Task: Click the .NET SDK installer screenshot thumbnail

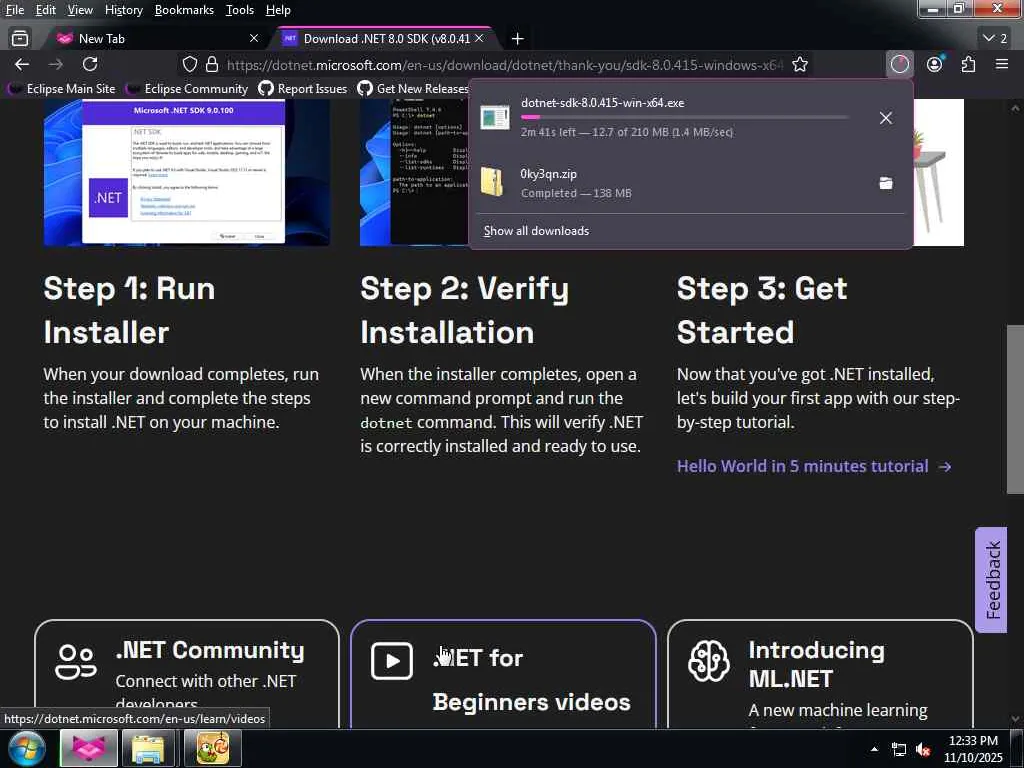Action: (187, 172)
